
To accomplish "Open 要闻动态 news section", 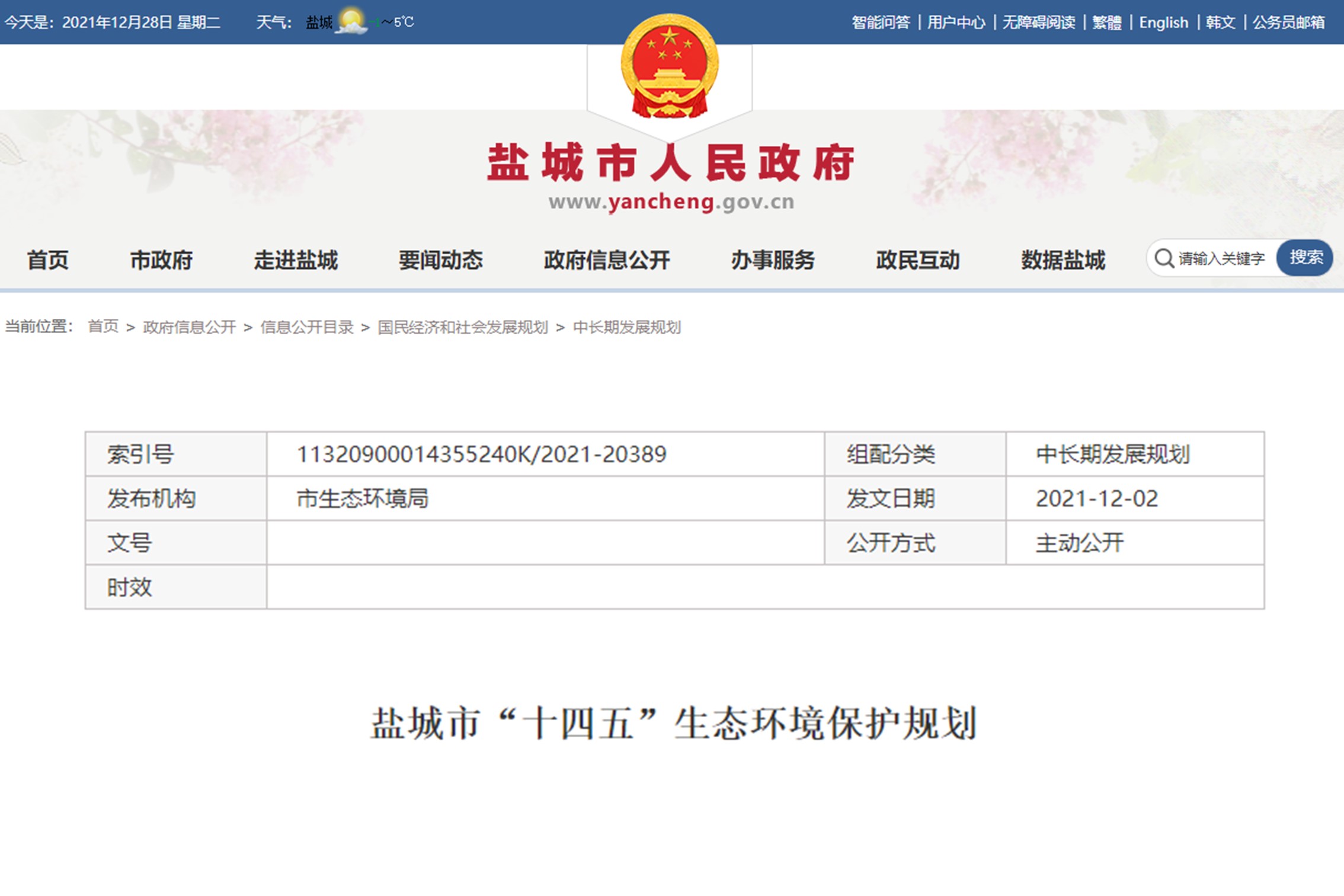I will (x=440, y=260).
